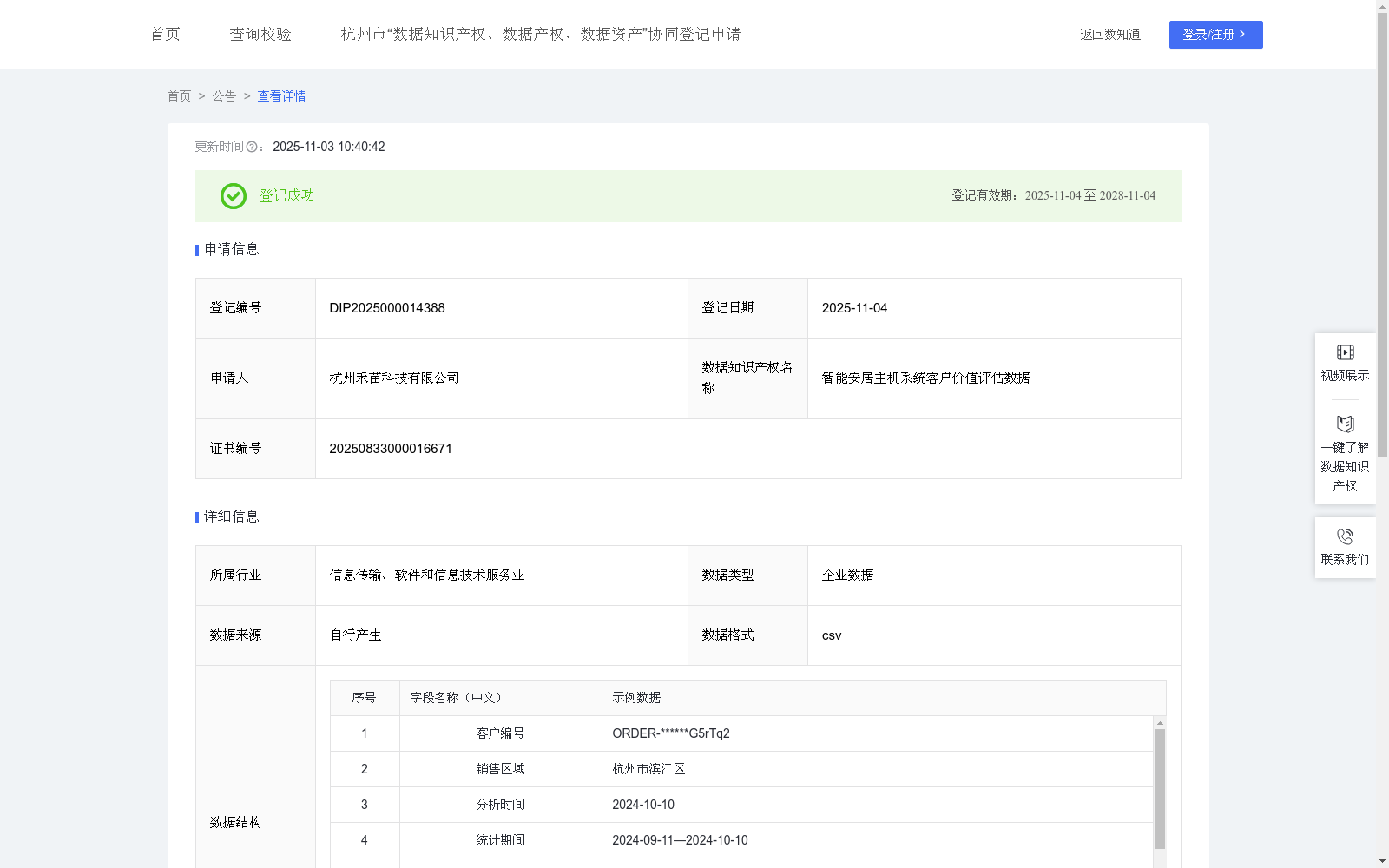1389x868 pixels.
Task: Click the update time 2025-11-03 10:40:42
Action: coord(329,147)
